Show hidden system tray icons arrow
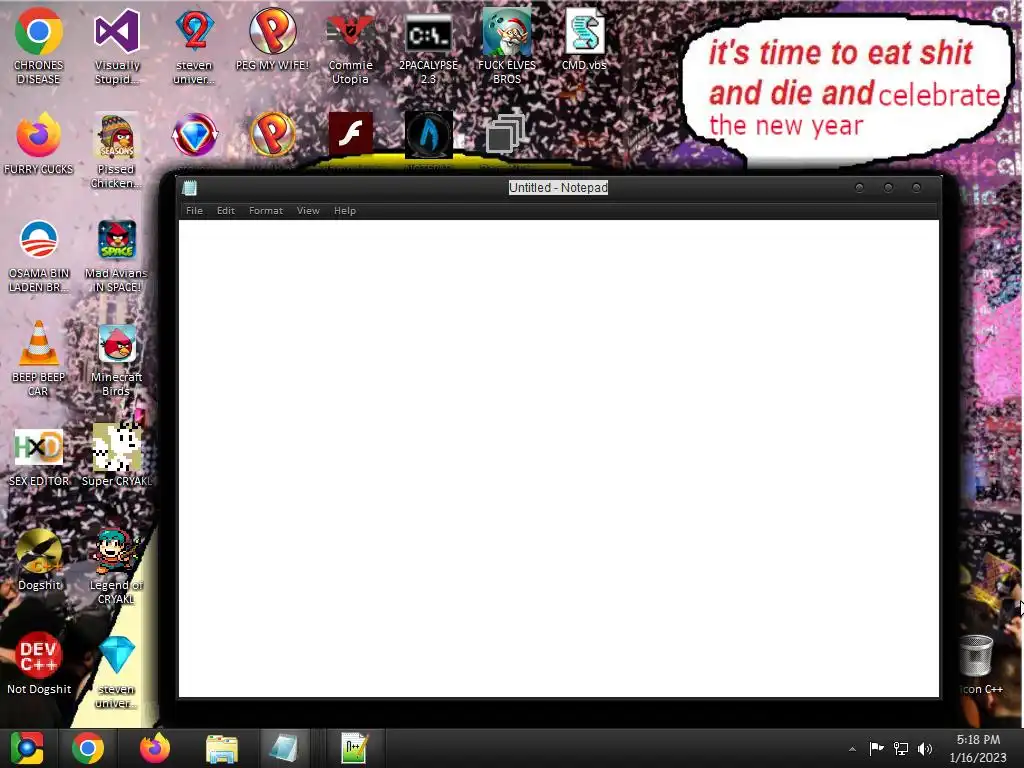 852,749
